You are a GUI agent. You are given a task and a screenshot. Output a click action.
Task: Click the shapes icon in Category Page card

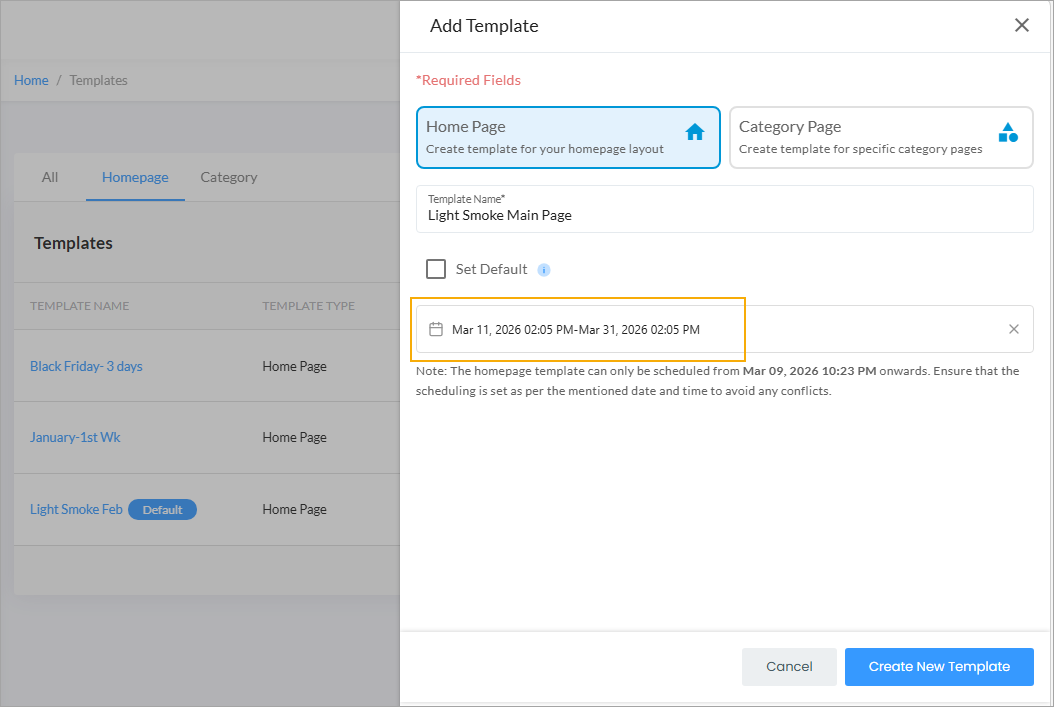coord(1008,133)
